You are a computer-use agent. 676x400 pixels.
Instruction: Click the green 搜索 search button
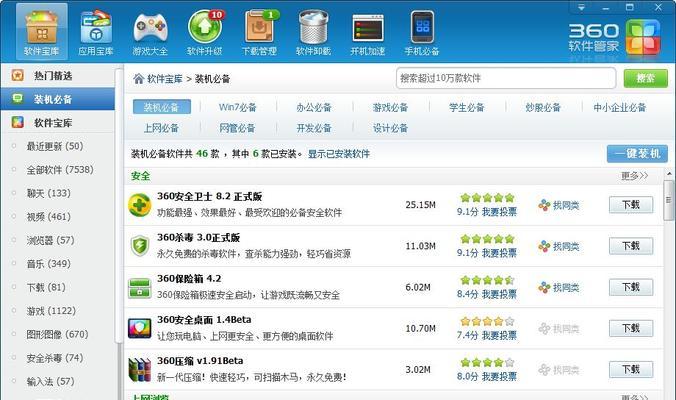tap(645, 78)
